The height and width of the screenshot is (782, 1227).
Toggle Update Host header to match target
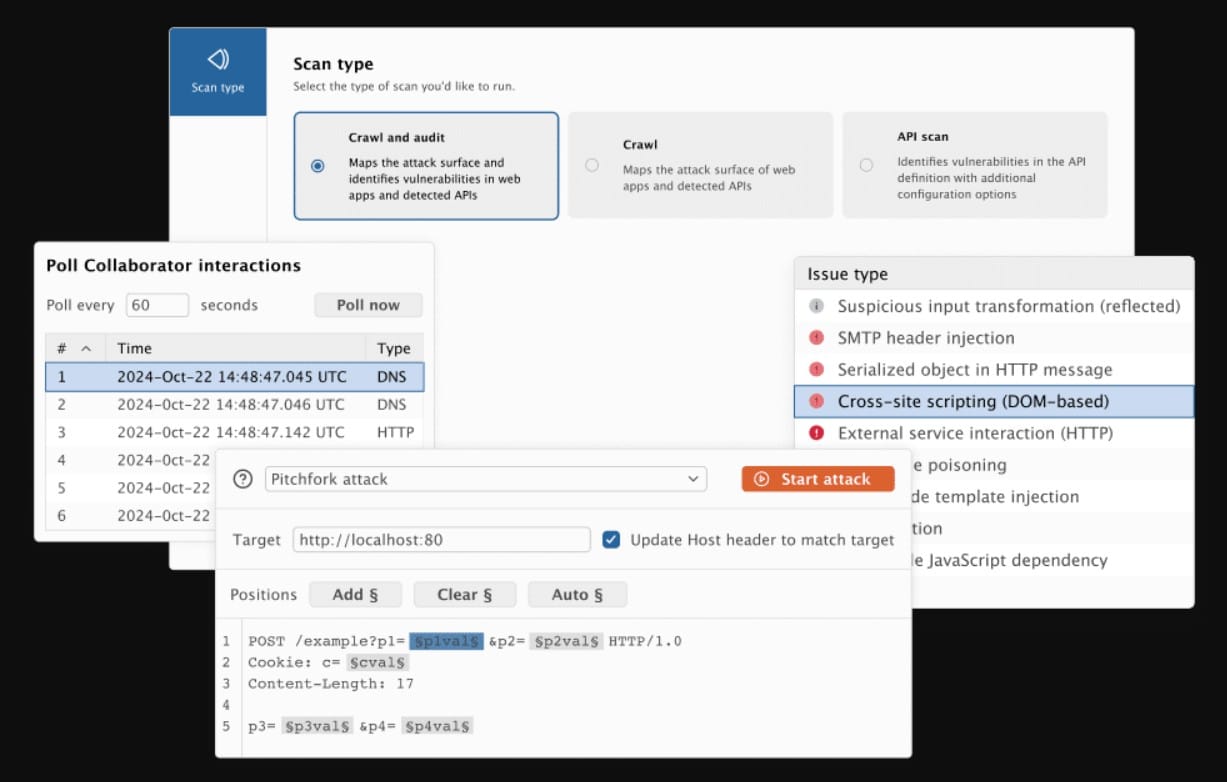pos(611,540)
